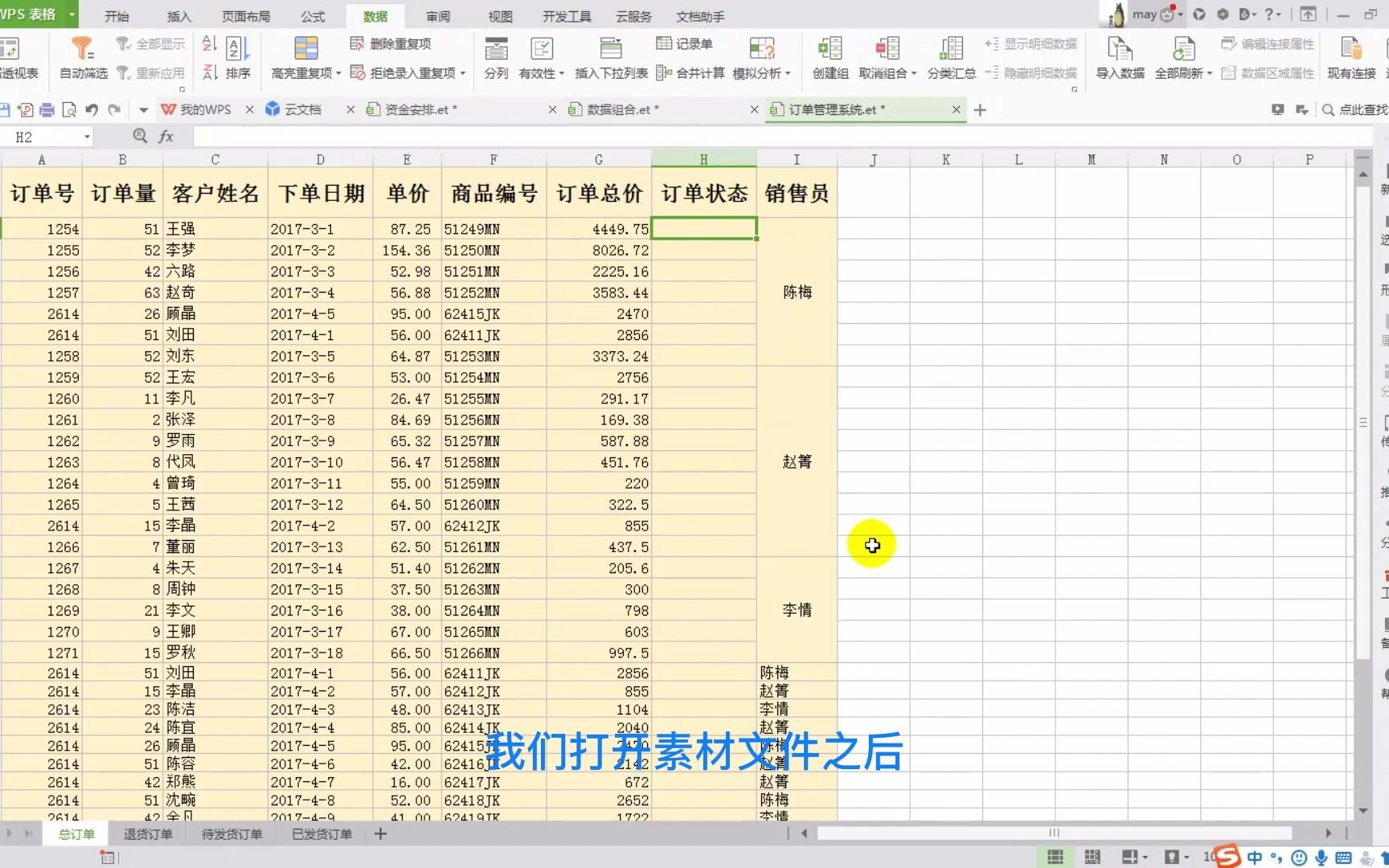
Task: Open the Name Box dropdown arrow
Action: pyautogui.click(x=88, y=137)
